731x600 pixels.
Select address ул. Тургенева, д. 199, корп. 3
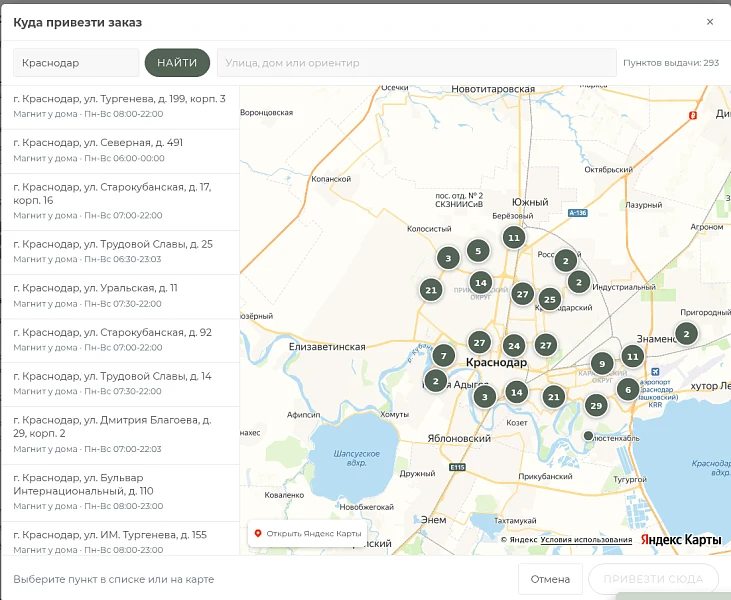[x=120, y=106]
